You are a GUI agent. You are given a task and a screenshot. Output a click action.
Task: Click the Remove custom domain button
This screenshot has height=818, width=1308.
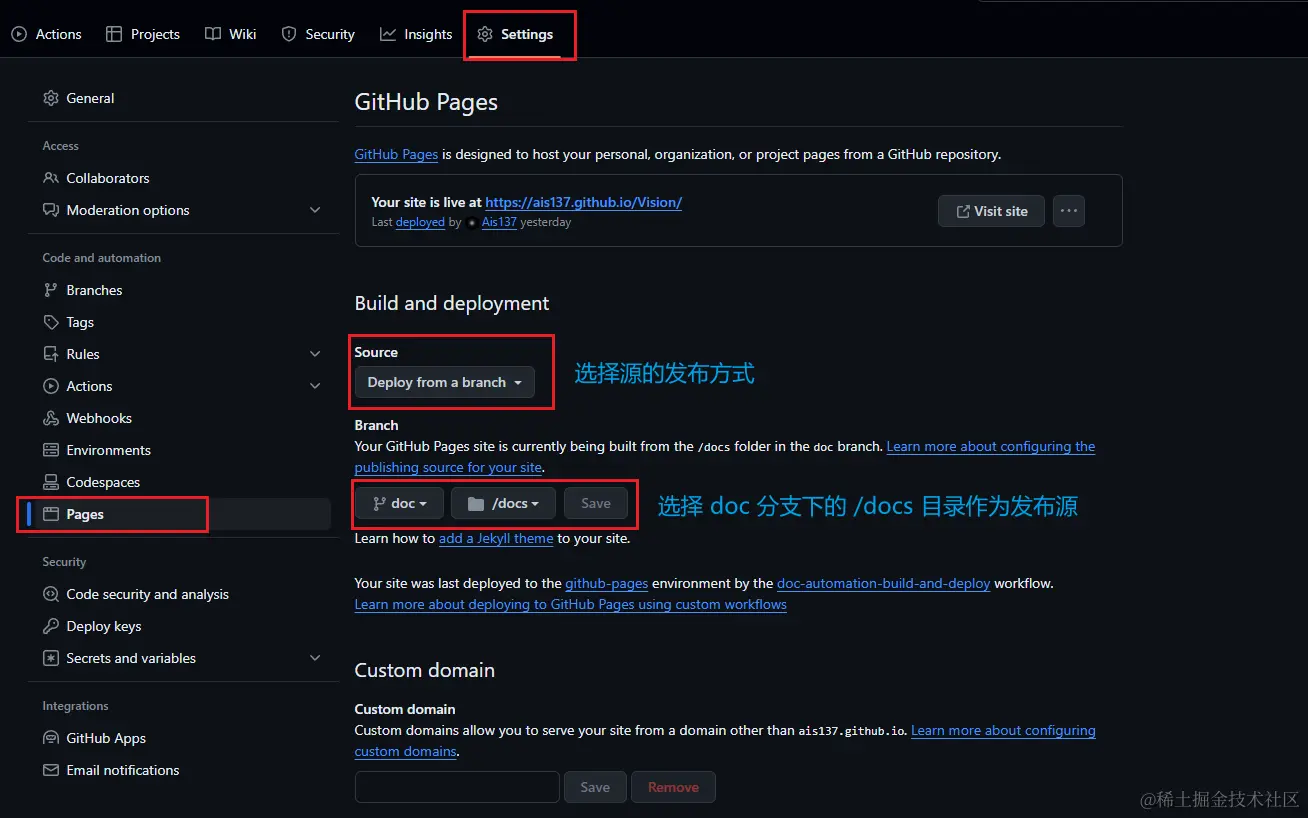click(673, 787)
